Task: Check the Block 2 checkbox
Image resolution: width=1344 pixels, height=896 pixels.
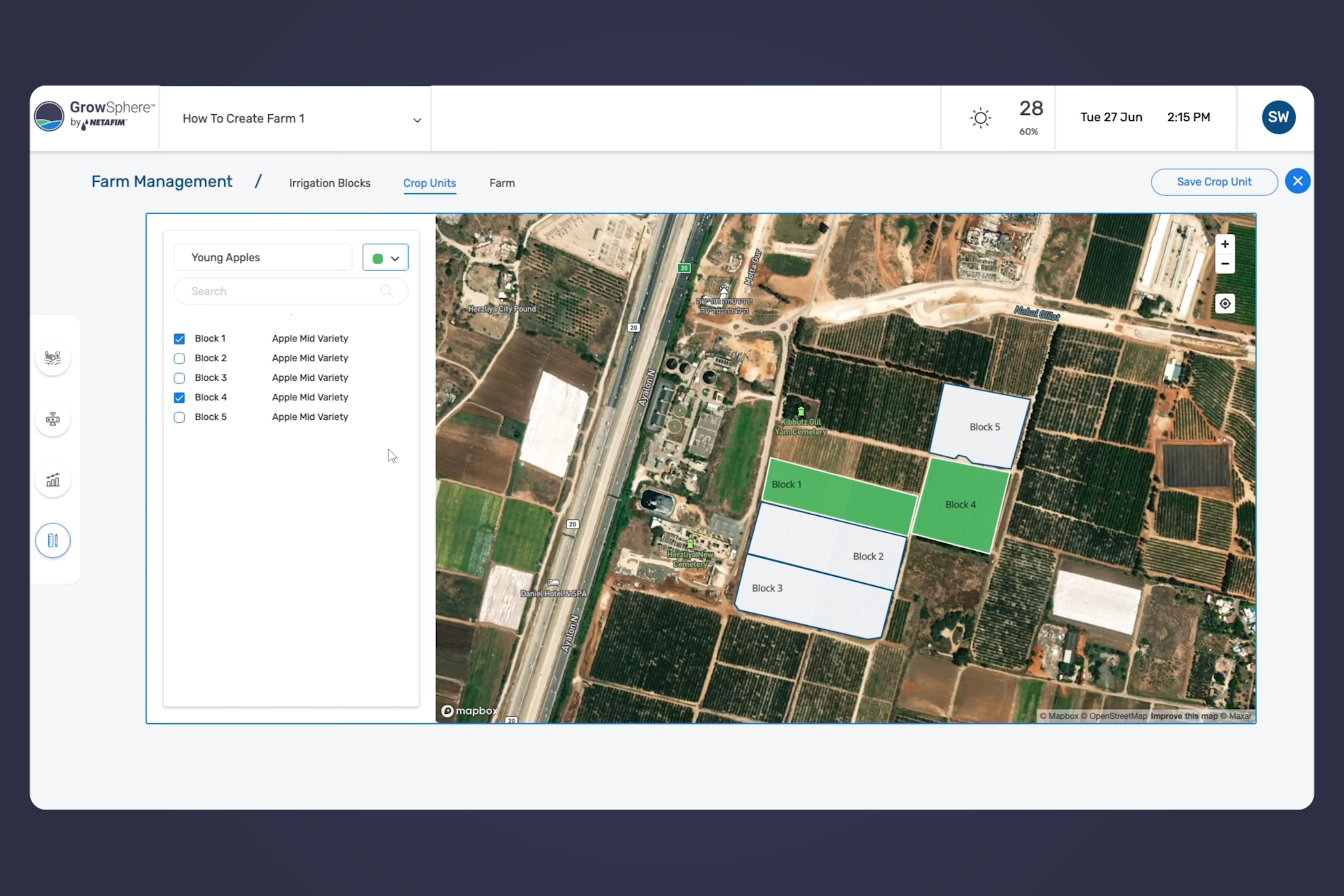Action: click(179, 358)
